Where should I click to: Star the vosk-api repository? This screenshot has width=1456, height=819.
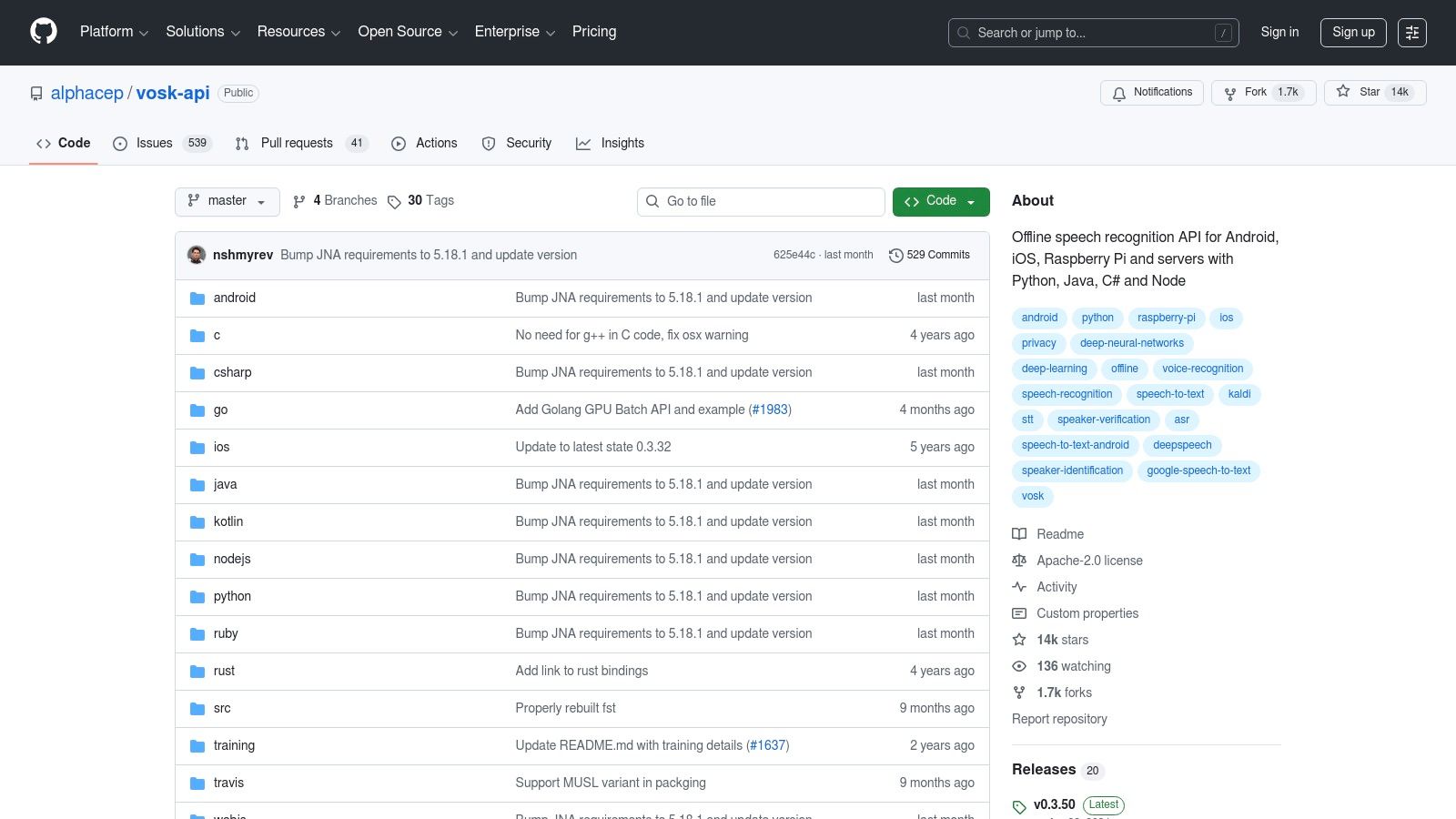click(x=1370, y=92)
